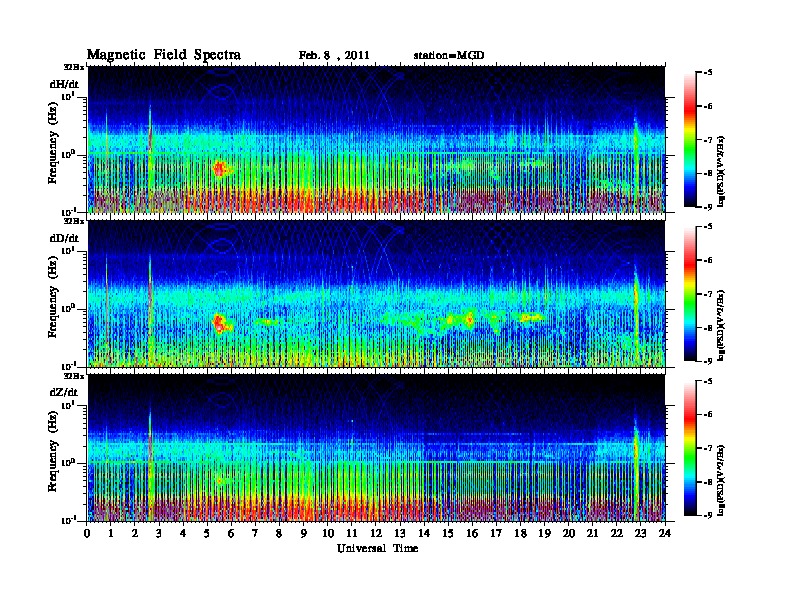The image size is (792, 612).
Task: Click the "Magnetic Field Spectra" title
Action: click(164, 55)
